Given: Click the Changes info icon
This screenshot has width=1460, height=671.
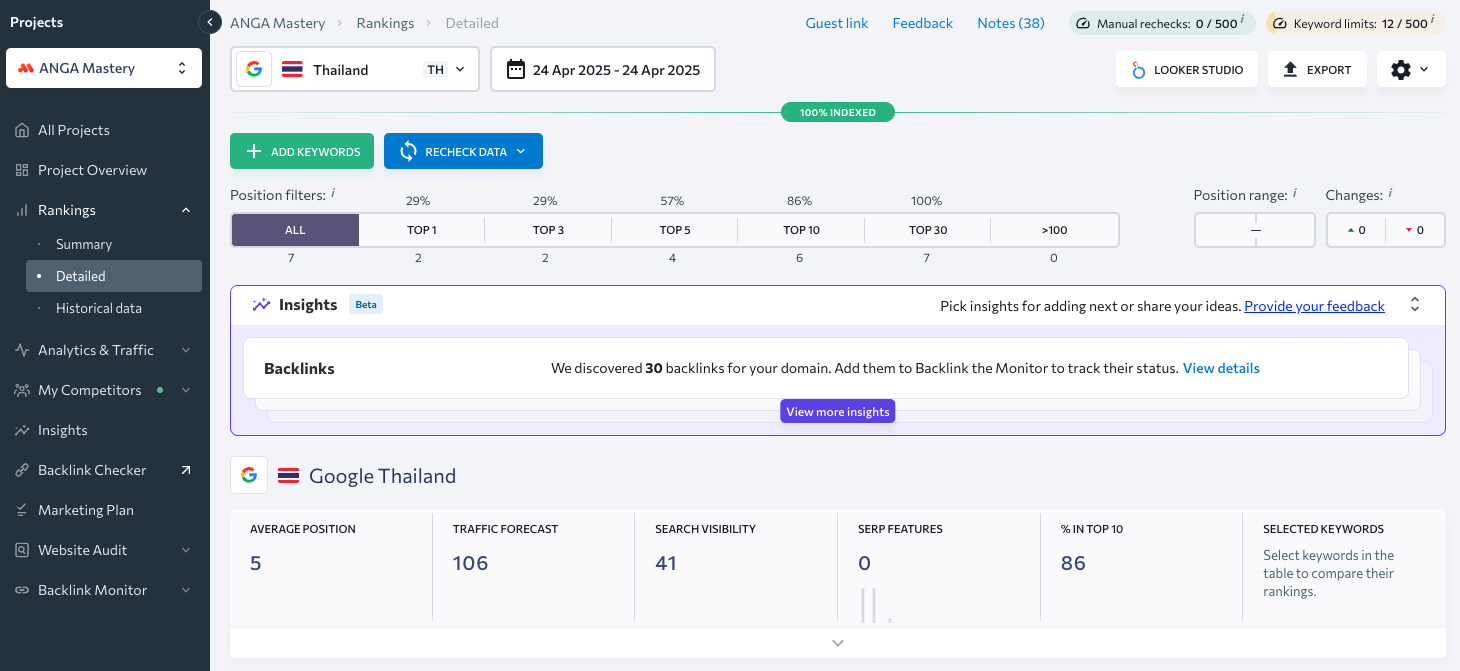Looking at the screenshot, I should (x=1390, y=194).
